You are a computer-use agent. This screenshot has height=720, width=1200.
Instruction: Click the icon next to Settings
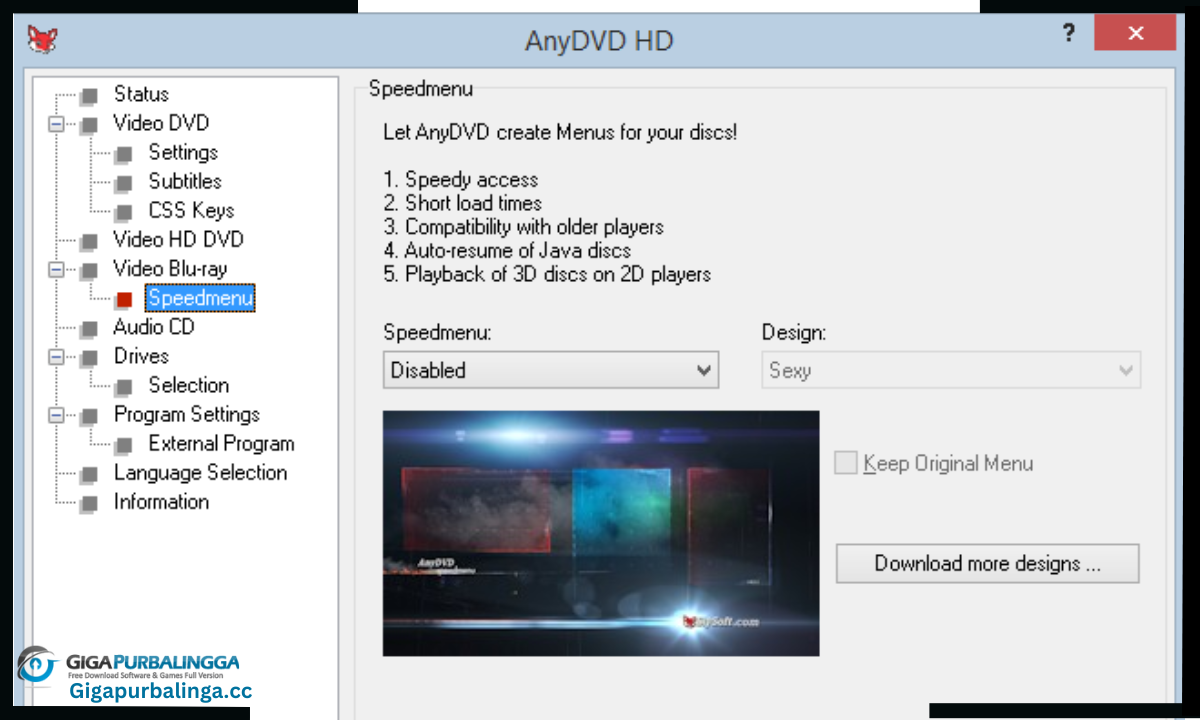pyautogui.click(x=123, y=154)
